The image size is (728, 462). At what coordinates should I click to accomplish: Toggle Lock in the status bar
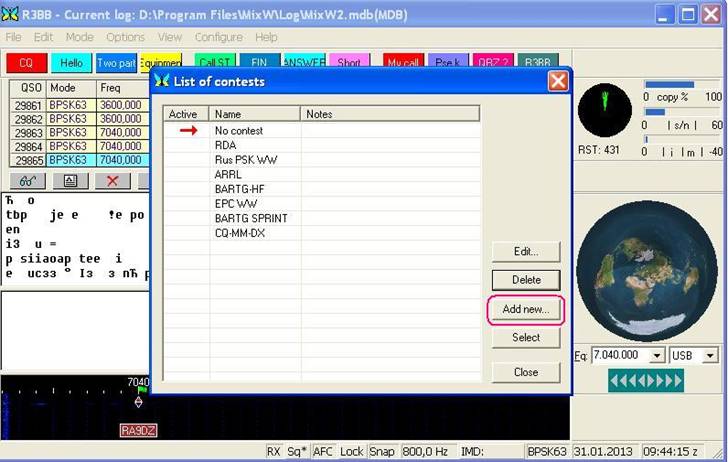(352, 452)
